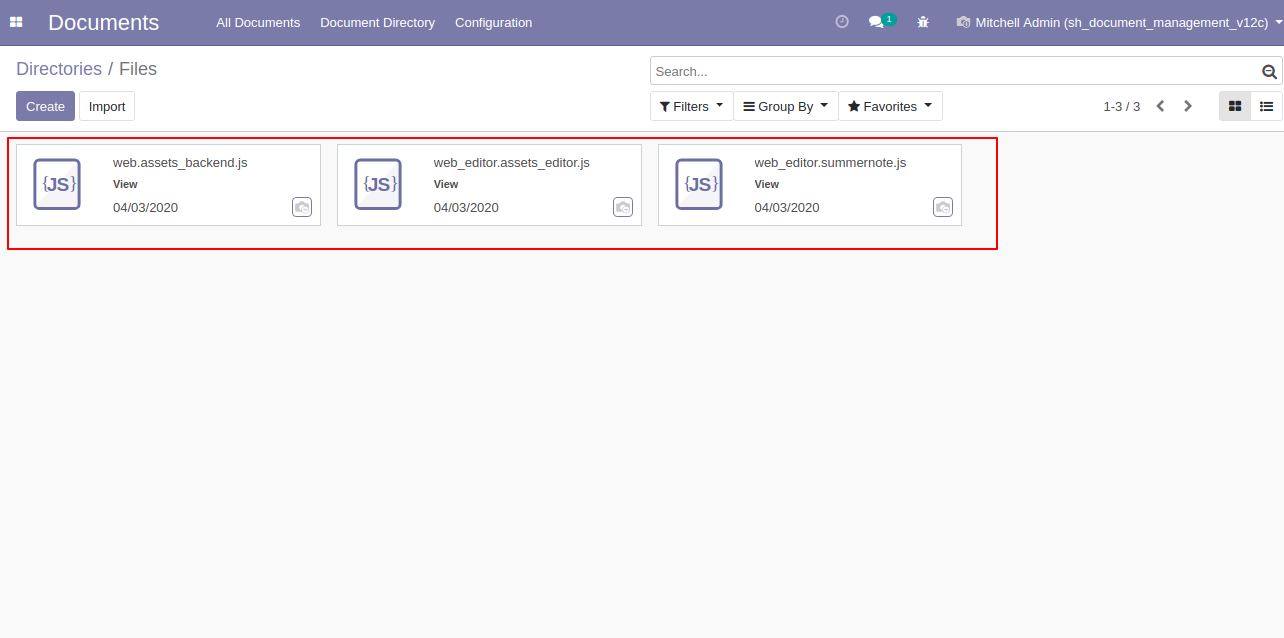The width and height of the screenshot is (1284, 638).
Task: Go back to Directories breadcrumb
Action: [x=59, y=69]
